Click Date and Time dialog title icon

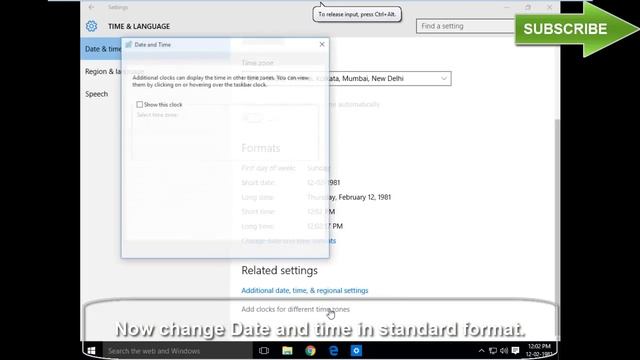click(129, 44)
